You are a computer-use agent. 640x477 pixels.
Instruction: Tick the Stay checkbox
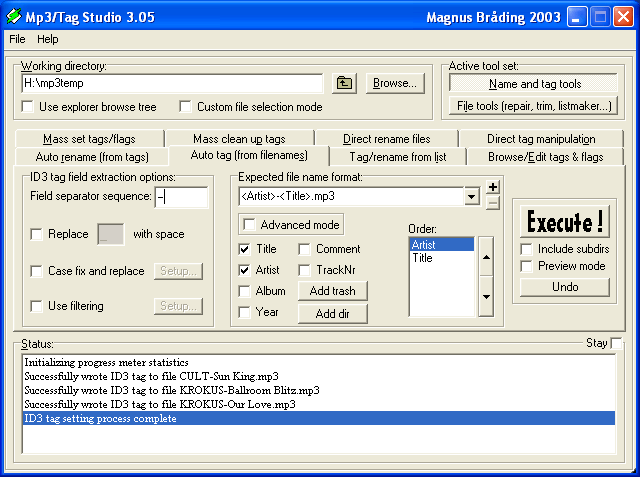point(616,343)
